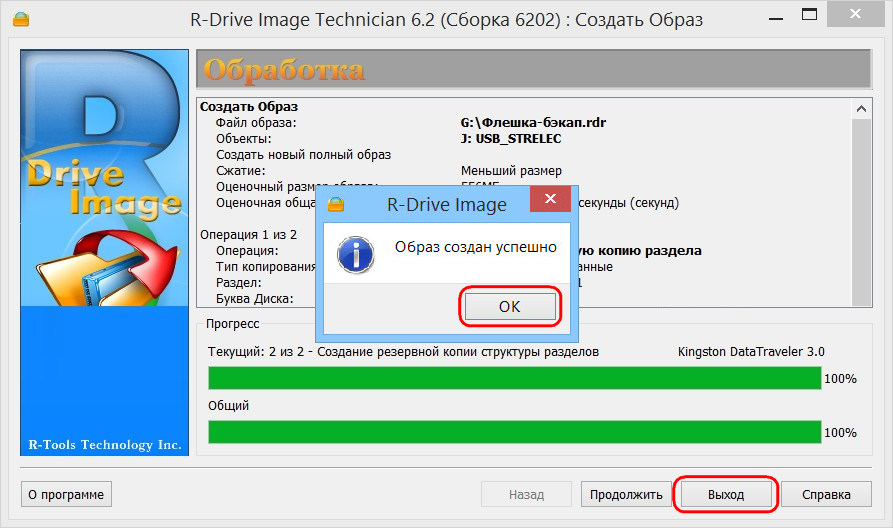This screenshot has width=893, height=528.
Task: Click the Общий overall progress bar
Action: click(514, 432)
